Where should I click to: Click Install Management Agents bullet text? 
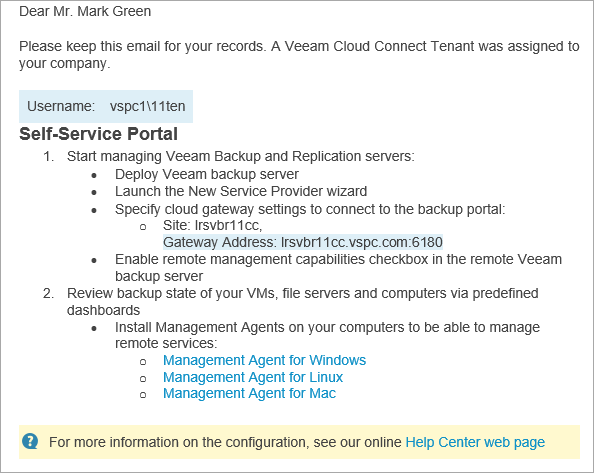(x=327, y=335)
